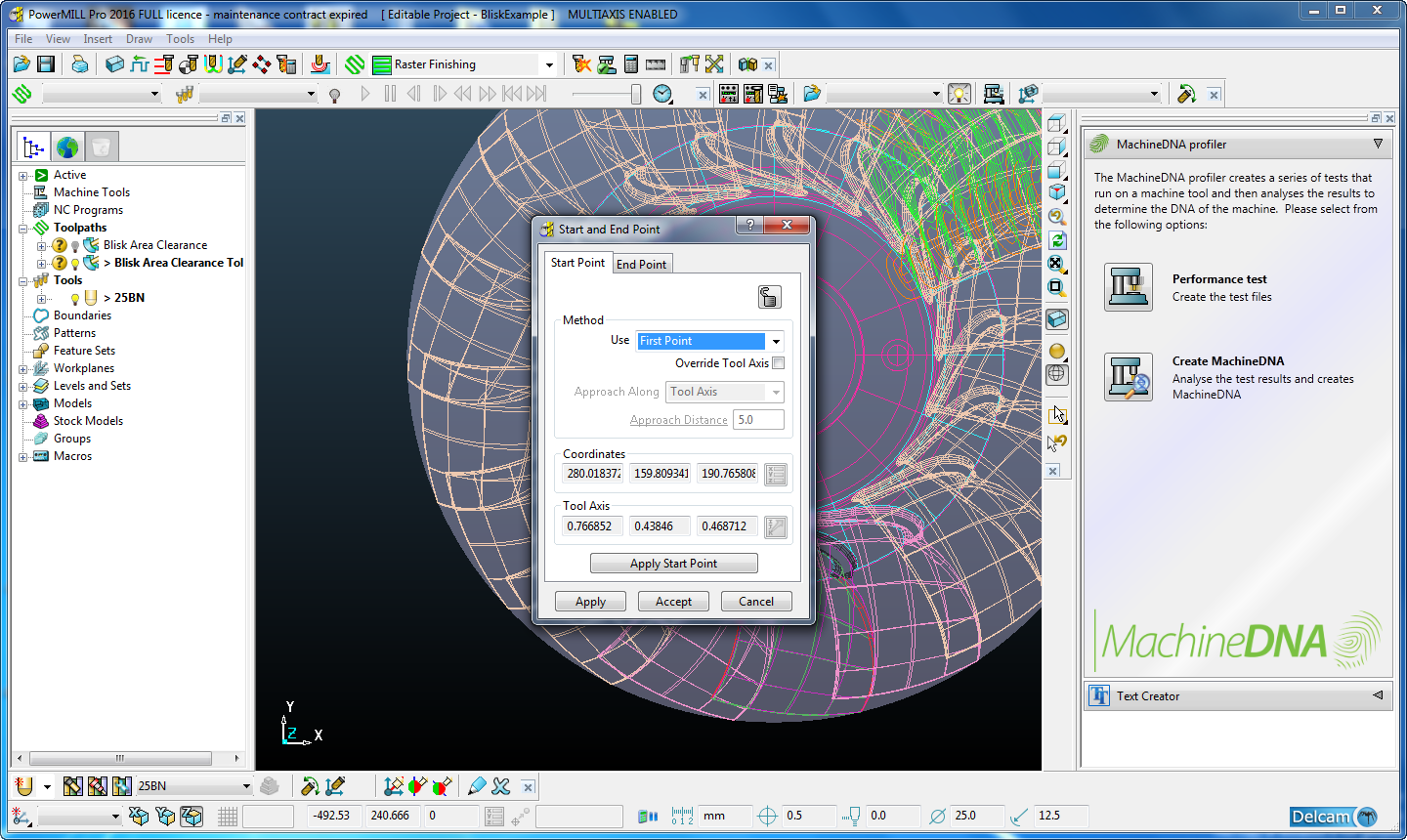This screenshot has width=1407, height=840.
Task: Toggle light bulb on Blisk Area Clearance toolpath
Action: [x=75, y=245]
